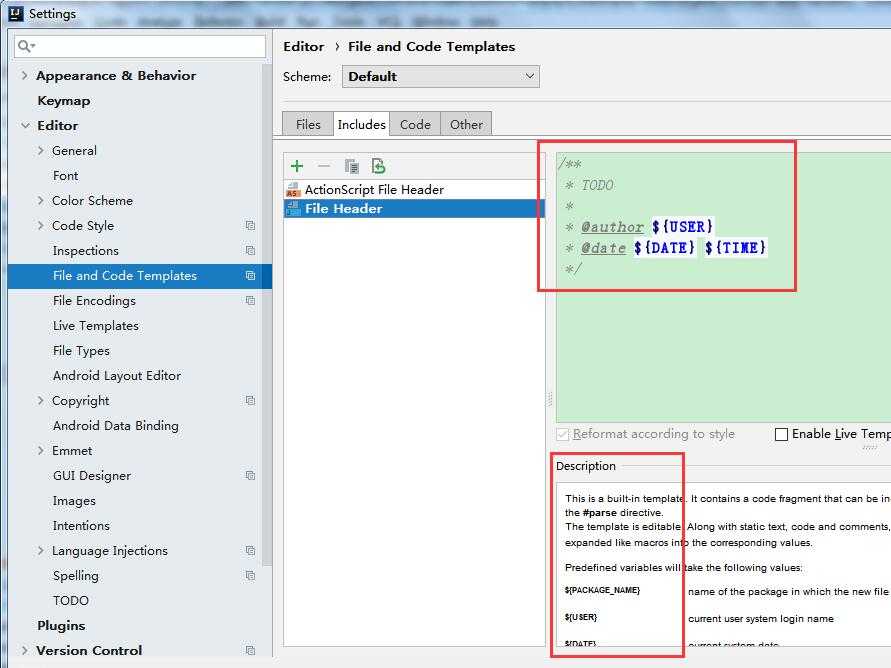The image size is (891, 668).
Task: Click project-level icon beside File Encodings
Action: click(x=250, y=300)
